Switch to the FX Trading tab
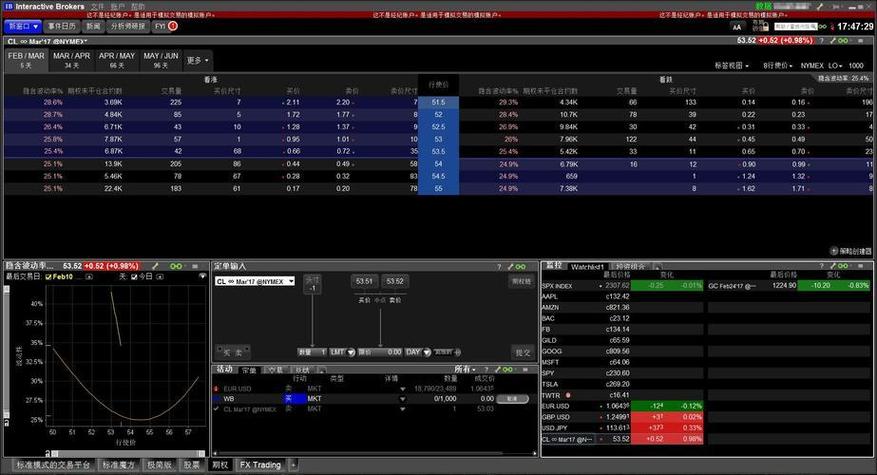 pos(260,464)
